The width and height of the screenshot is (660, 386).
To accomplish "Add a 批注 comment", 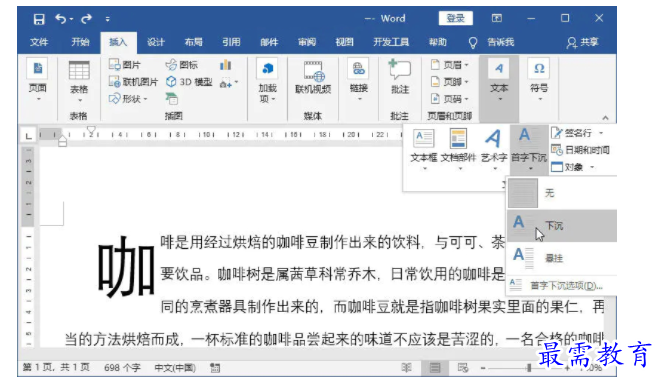I will (x=399, y=77).
